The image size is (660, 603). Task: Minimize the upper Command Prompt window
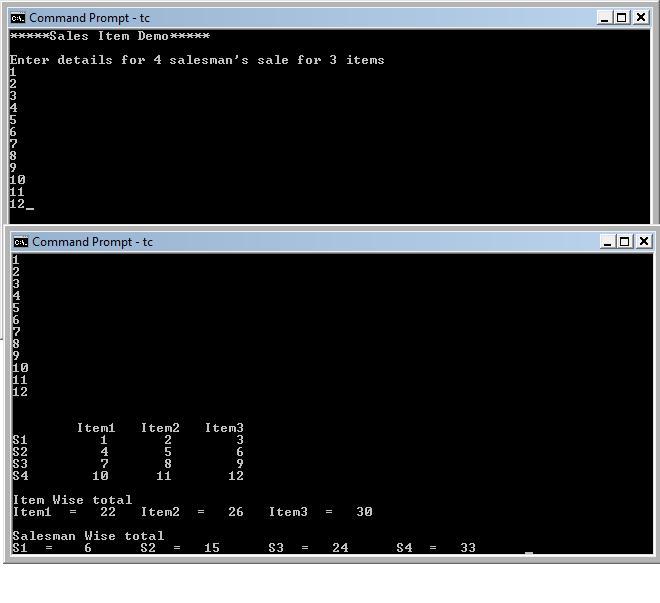(x=604, y=18)
